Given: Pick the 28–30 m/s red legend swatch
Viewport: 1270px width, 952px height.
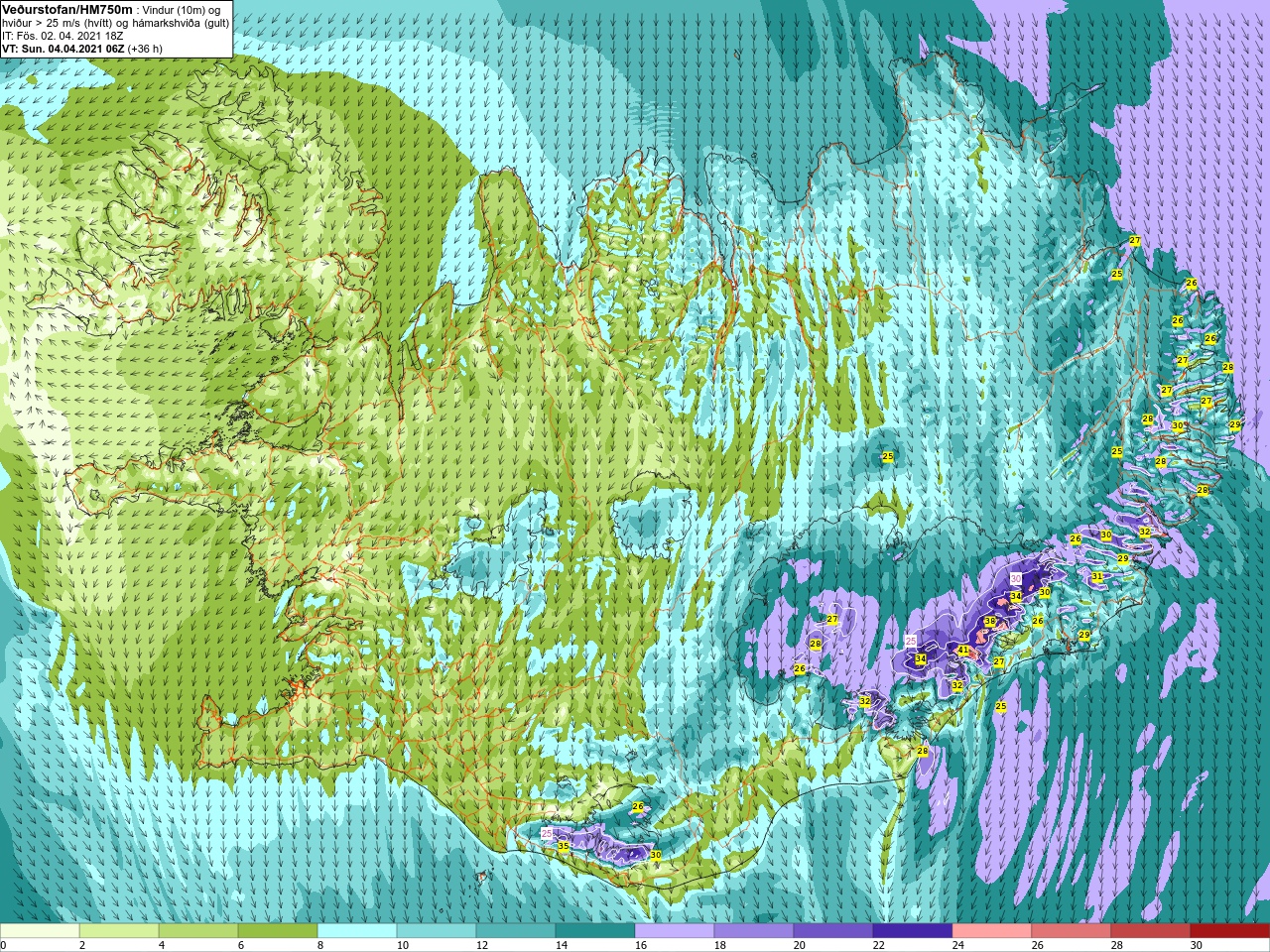Looking at the screenshot, I should [1151, 931].
